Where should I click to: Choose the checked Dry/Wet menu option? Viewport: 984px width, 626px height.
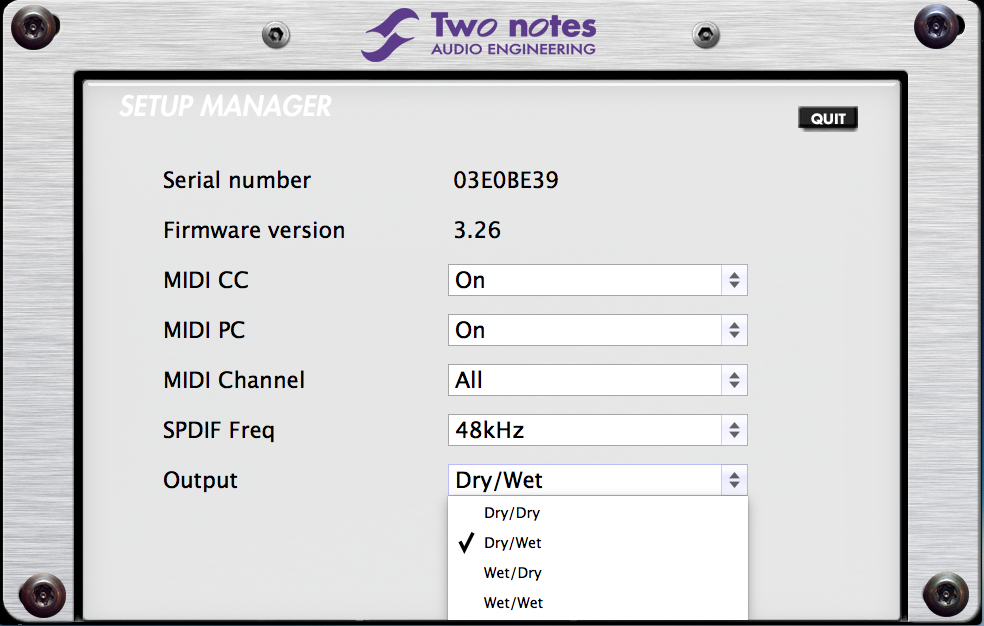tap(512, 543)
